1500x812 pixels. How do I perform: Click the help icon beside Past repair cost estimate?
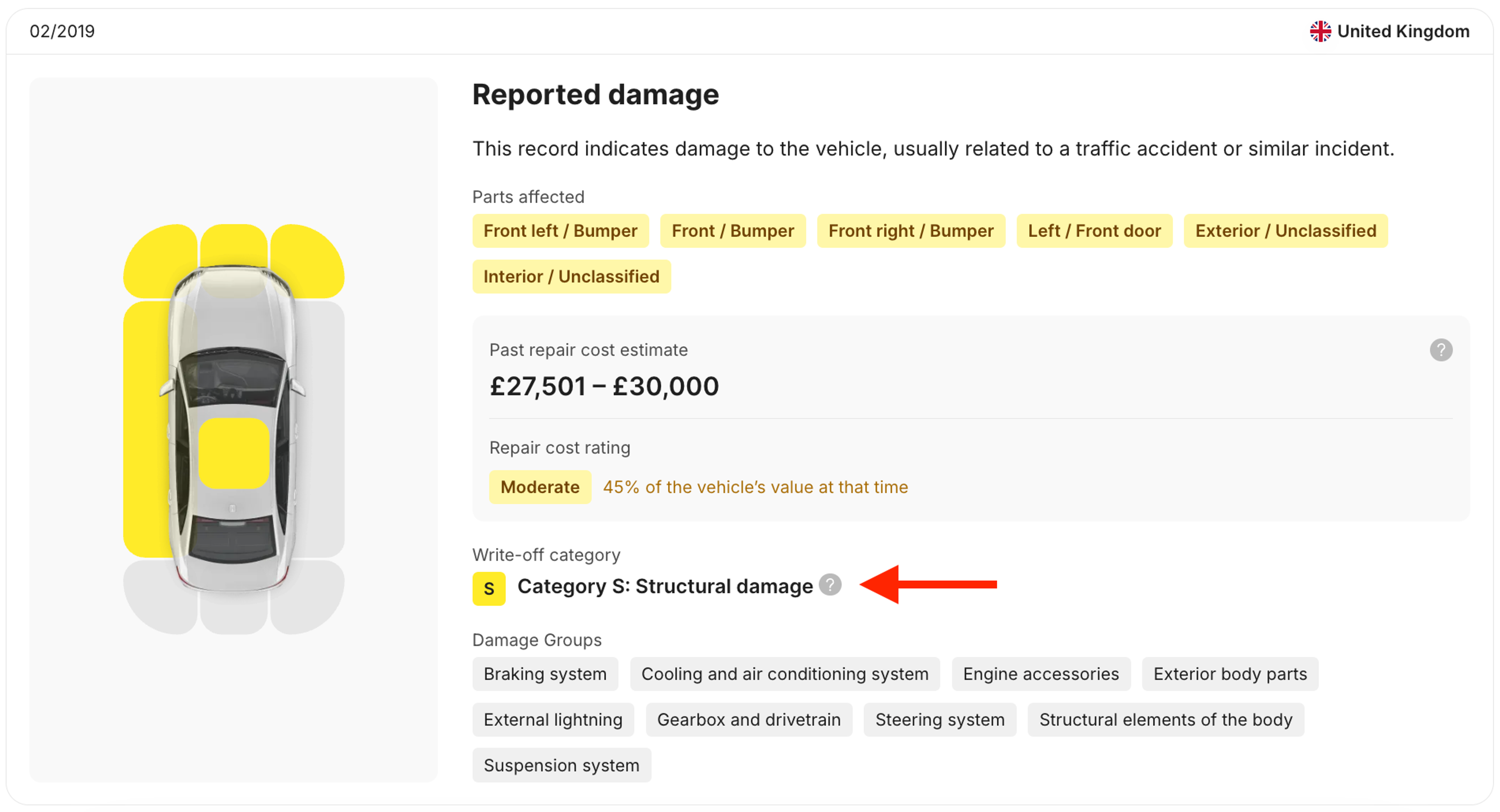pos(1441,350)
